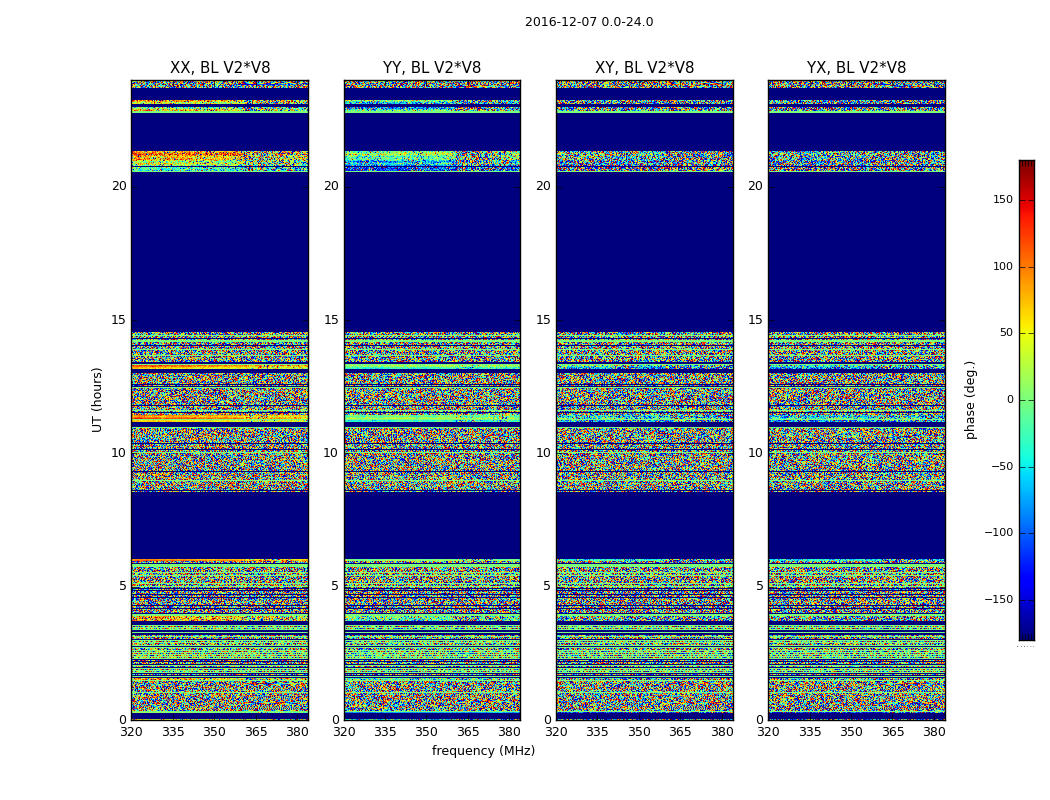1050x800 pixels.
Task: Click the 100 tick label on the colorbar
Action: [1002, 267]
